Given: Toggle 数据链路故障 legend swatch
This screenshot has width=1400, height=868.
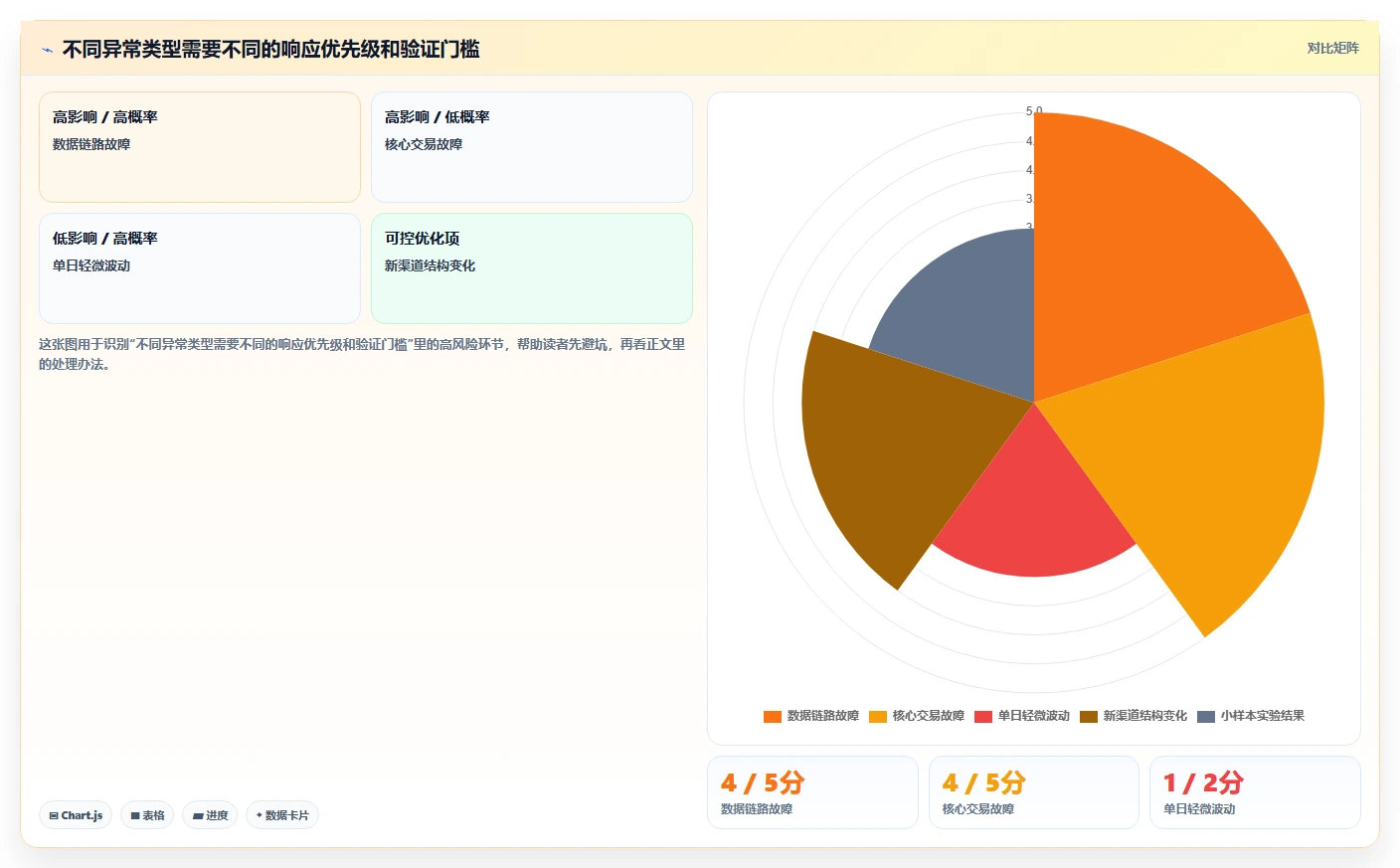Looking at the screenshot, I should click(x=773, y=716).
